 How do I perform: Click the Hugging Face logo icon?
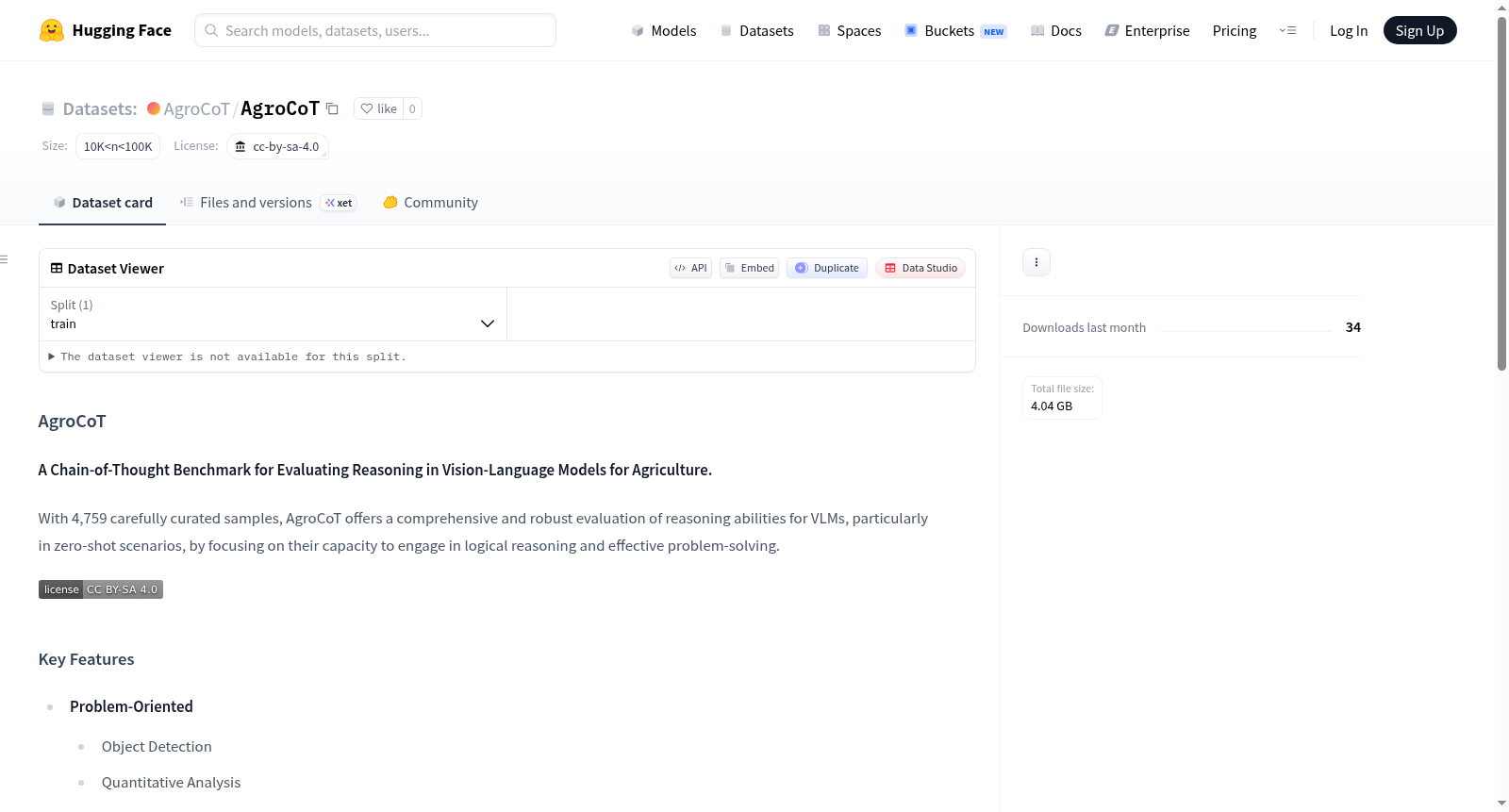click(52, 30)
